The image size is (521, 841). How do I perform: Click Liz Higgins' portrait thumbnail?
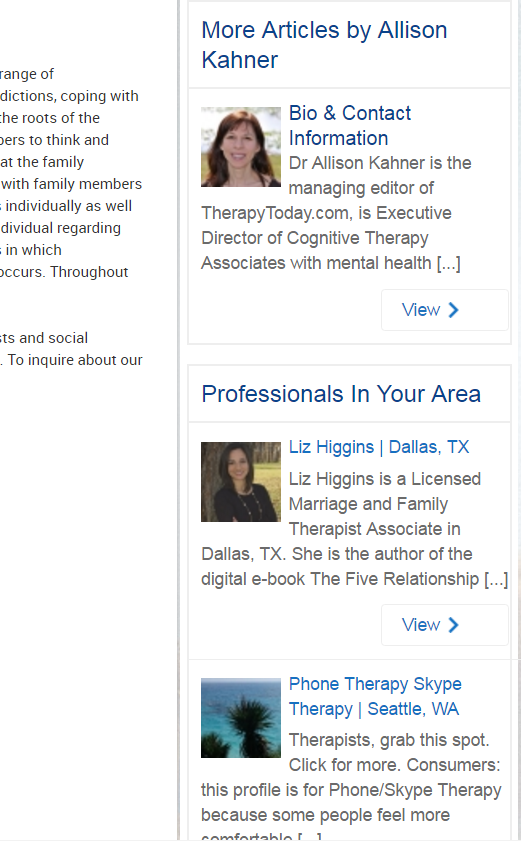(241, 482)
